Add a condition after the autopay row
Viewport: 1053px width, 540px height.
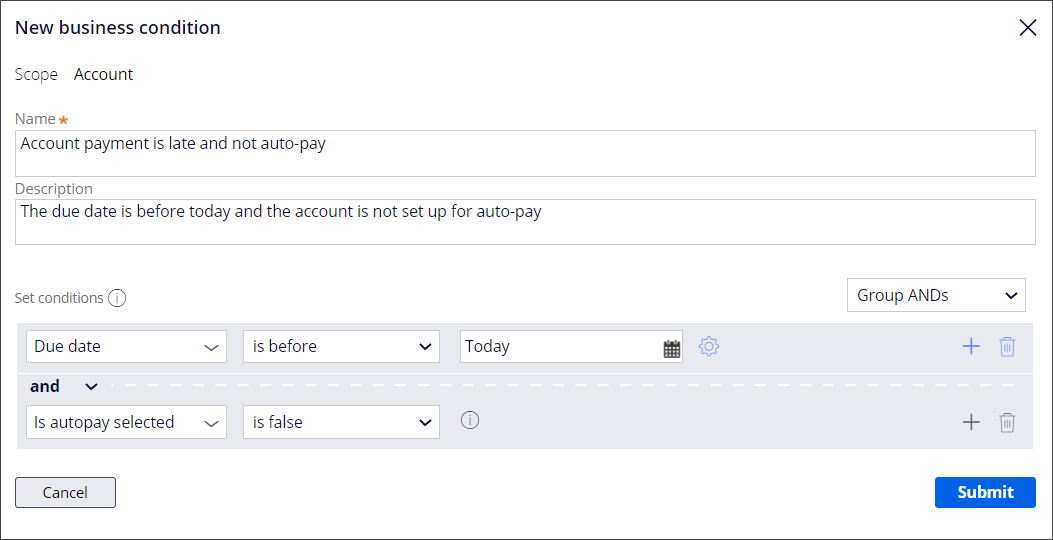click(970, 423)
